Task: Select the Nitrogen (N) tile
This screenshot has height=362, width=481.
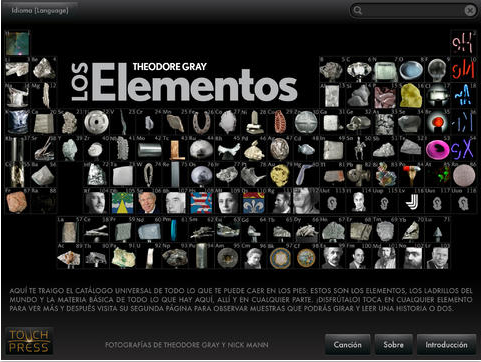Action: click(385, 69)
